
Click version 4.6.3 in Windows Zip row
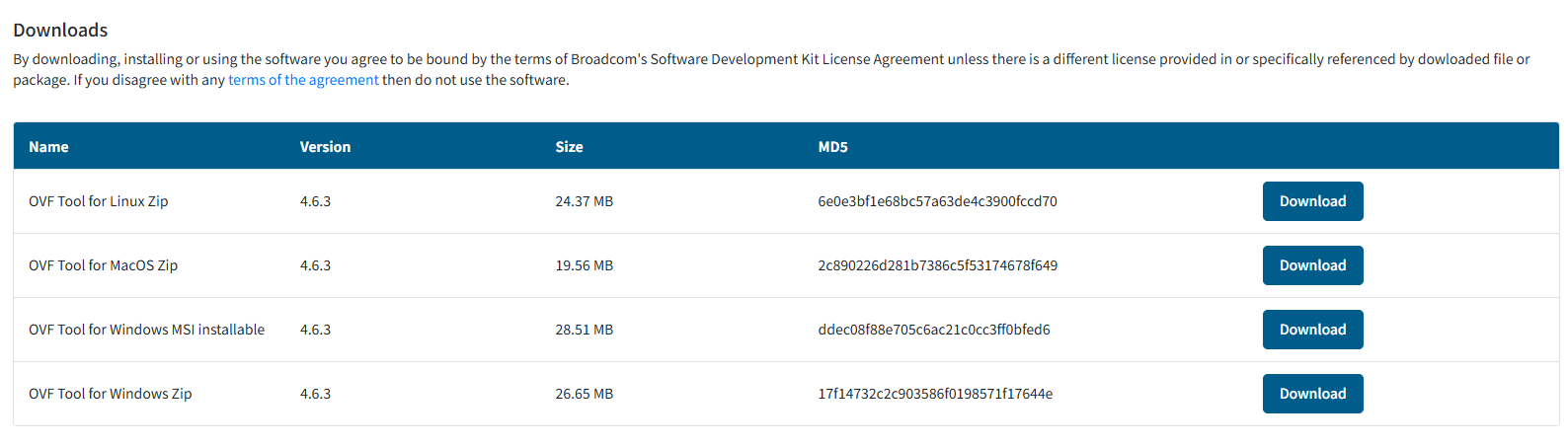[315, 394]
